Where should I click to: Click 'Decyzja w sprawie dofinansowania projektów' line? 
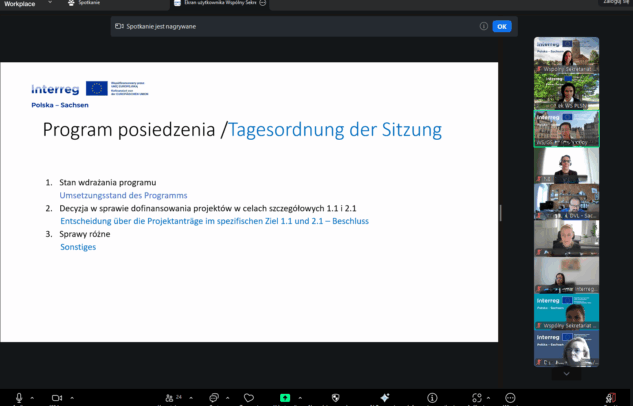(x=208, y=208)
